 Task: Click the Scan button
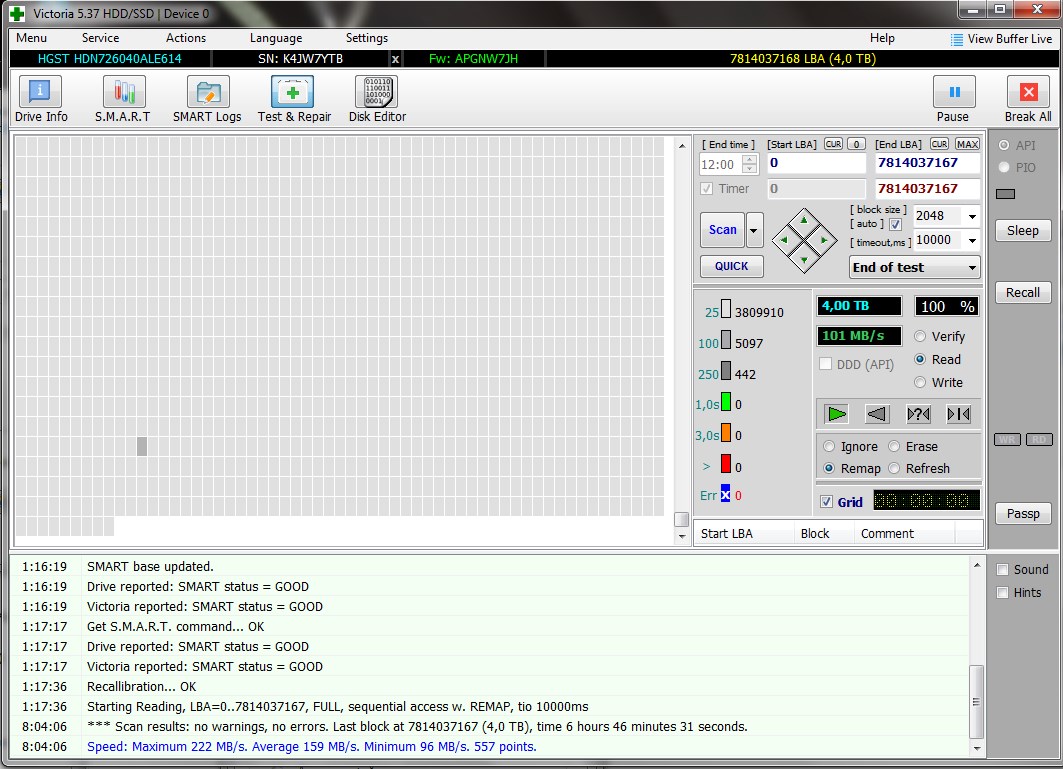[x=723, y=230]
